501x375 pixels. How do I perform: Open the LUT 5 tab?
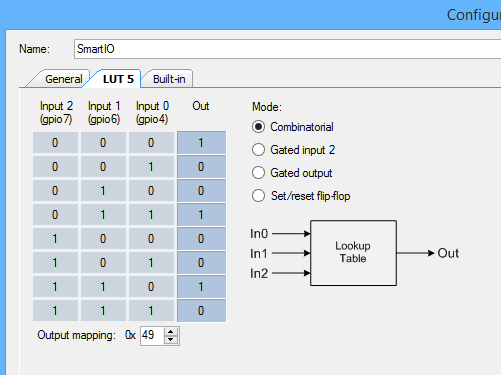tap(118, 79)
